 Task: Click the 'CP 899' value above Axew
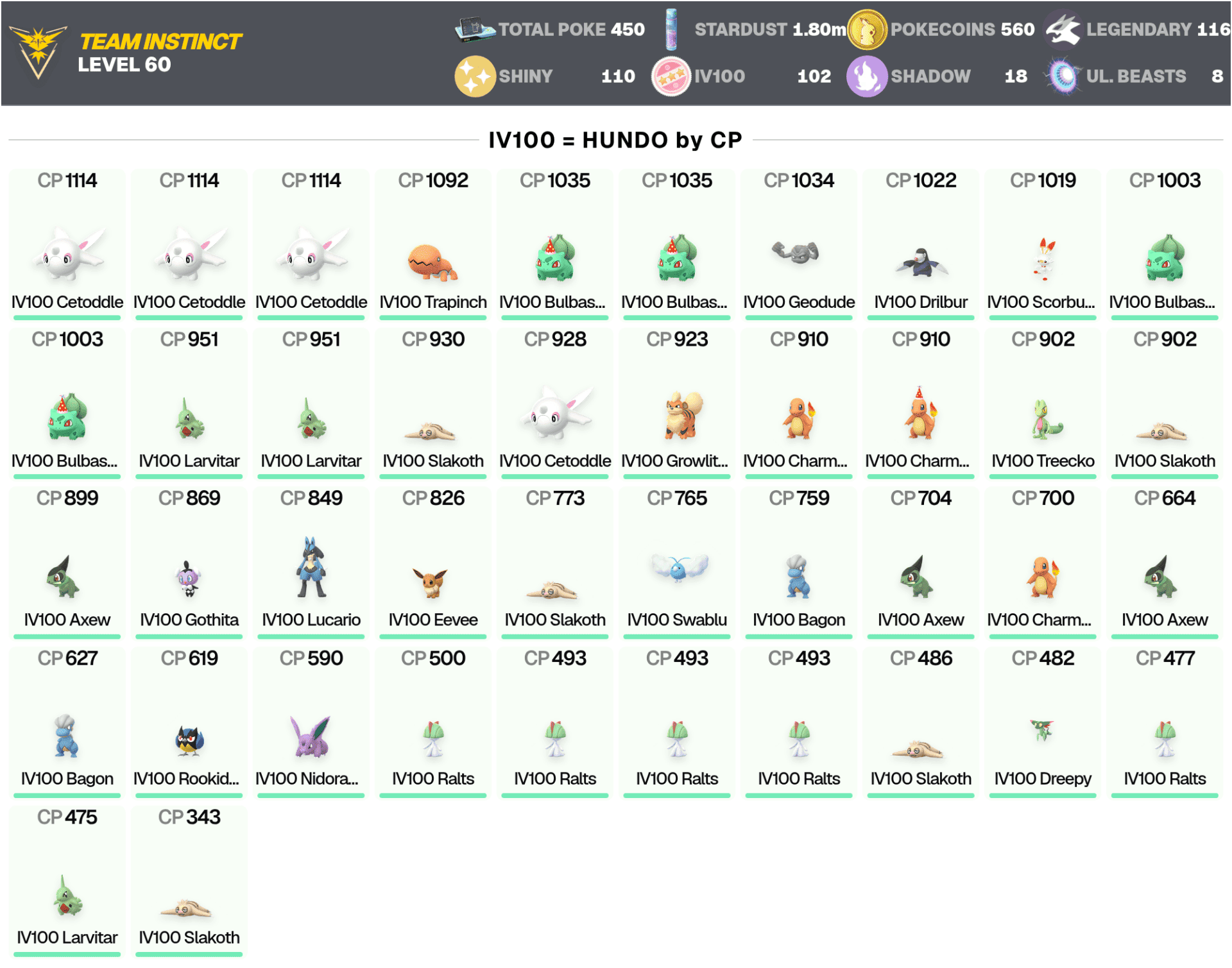click(67, 498)
